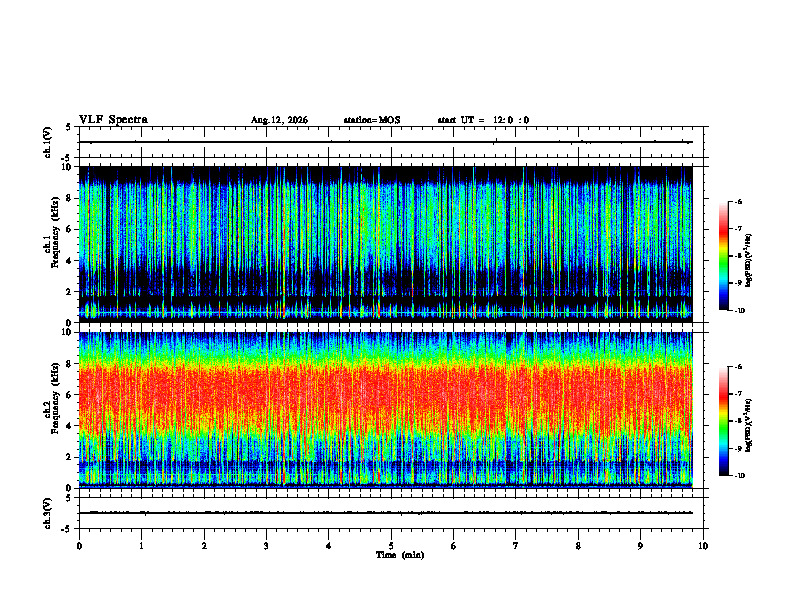Select the ch.1 "Frequency (kHz)" axis label
792x612 pixels.
click(55, 232)
